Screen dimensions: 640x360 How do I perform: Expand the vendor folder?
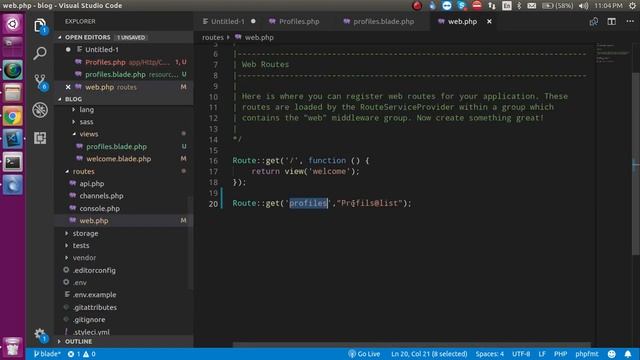84,258
